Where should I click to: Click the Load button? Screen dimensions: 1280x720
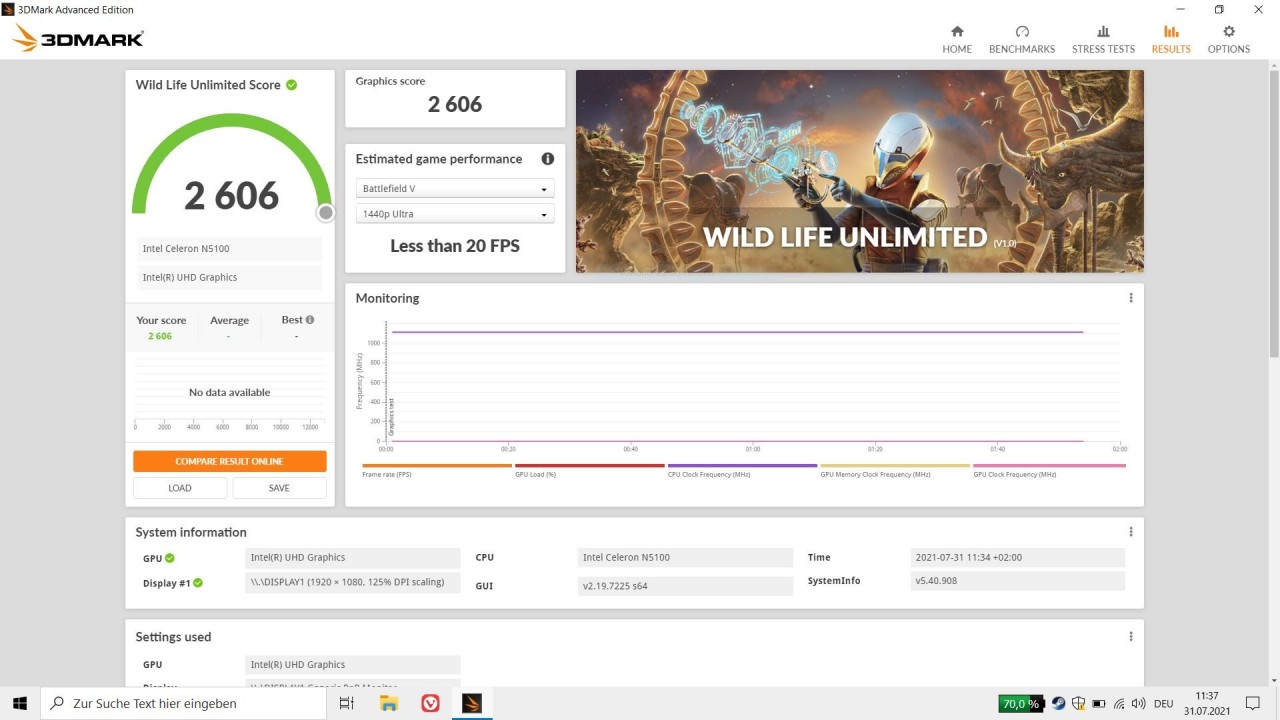pyautogui.click(x=180, y=488)
